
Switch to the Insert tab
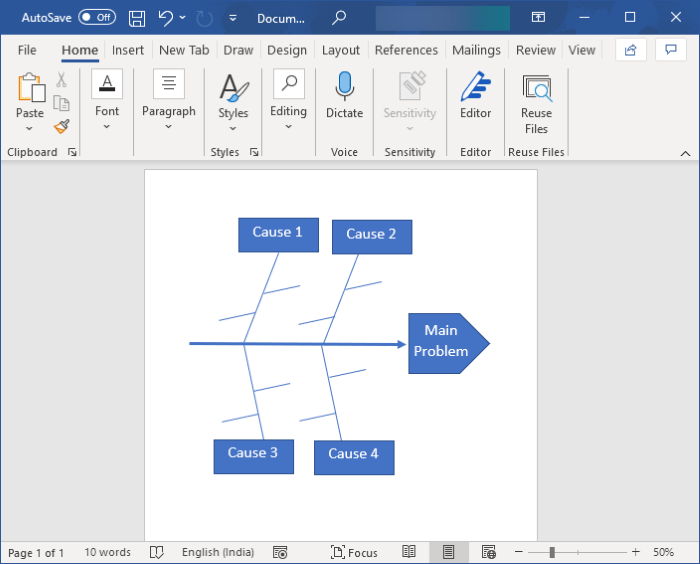128,50
